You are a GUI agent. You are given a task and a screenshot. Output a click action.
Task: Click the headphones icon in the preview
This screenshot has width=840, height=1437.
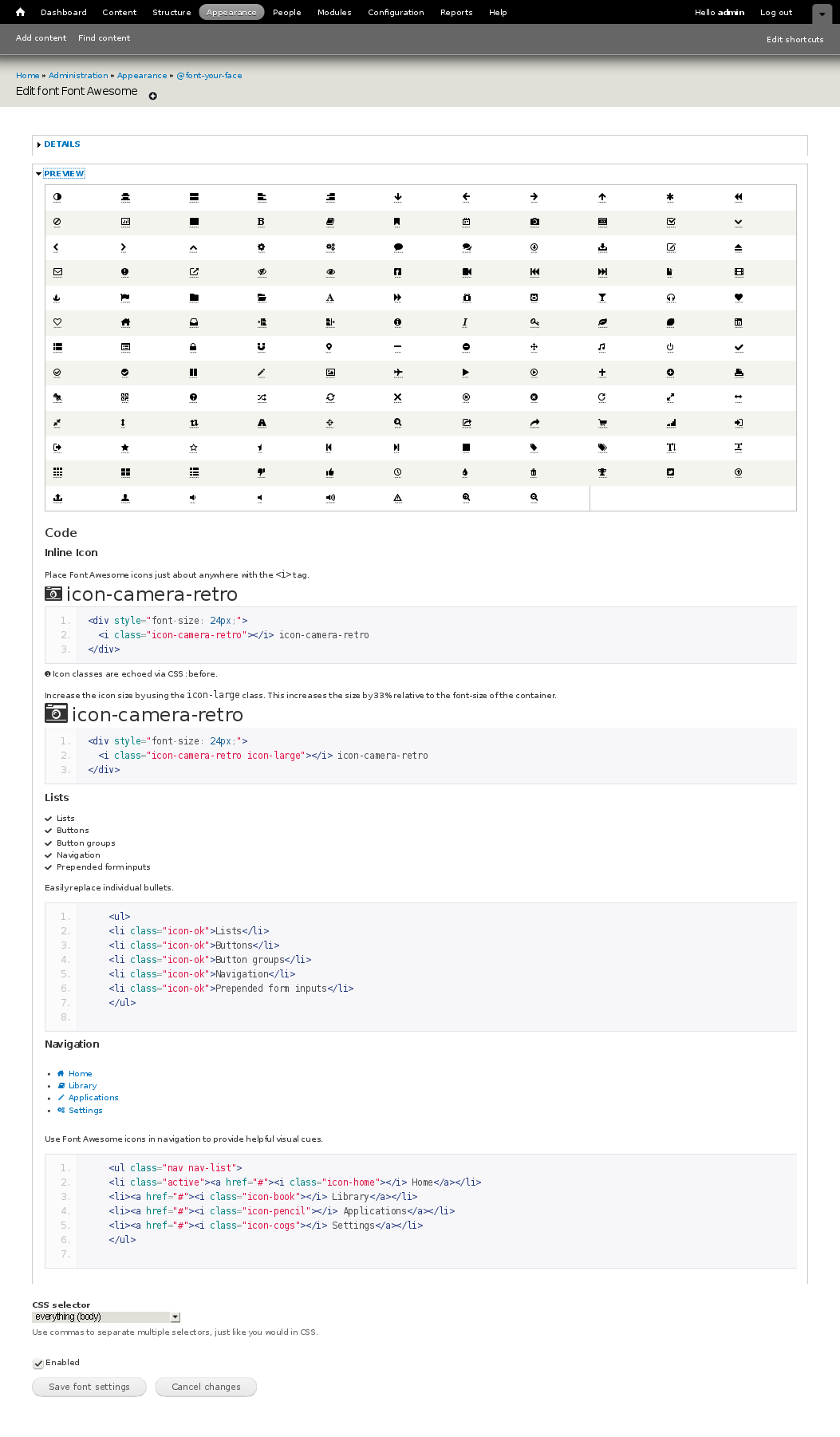(x=671, y=297)
